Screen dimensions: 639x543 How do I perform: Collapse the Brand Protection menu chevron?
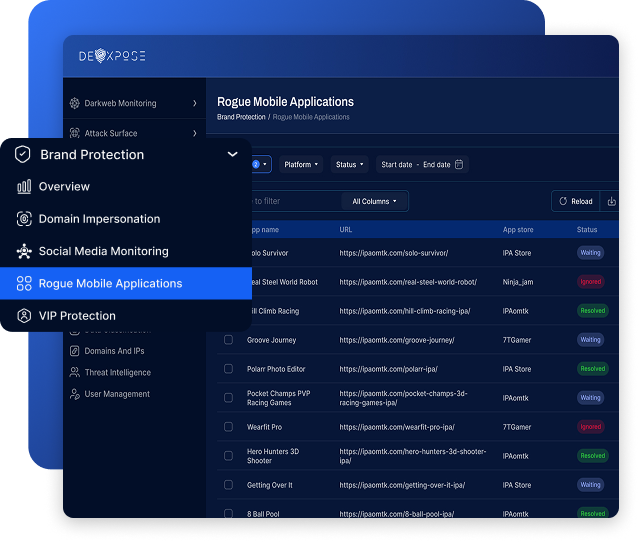pyautogui.click(x=232, y=155)
